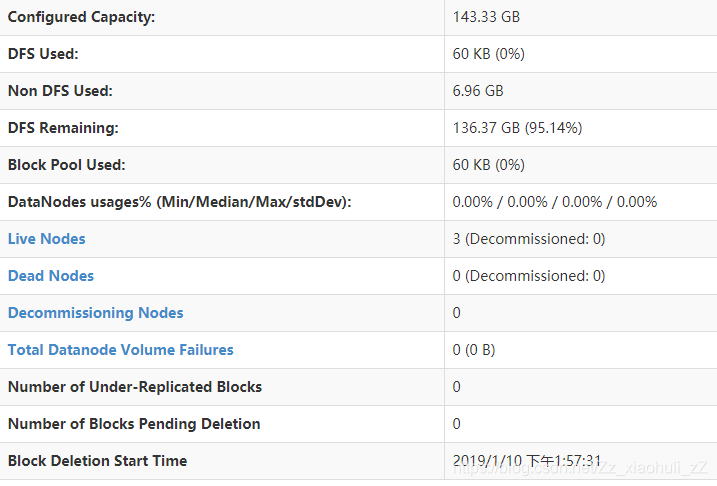The image size is (717, 486).
Task: Open Total Datanode Volume Failures link
Action: [x=121, y=350]
